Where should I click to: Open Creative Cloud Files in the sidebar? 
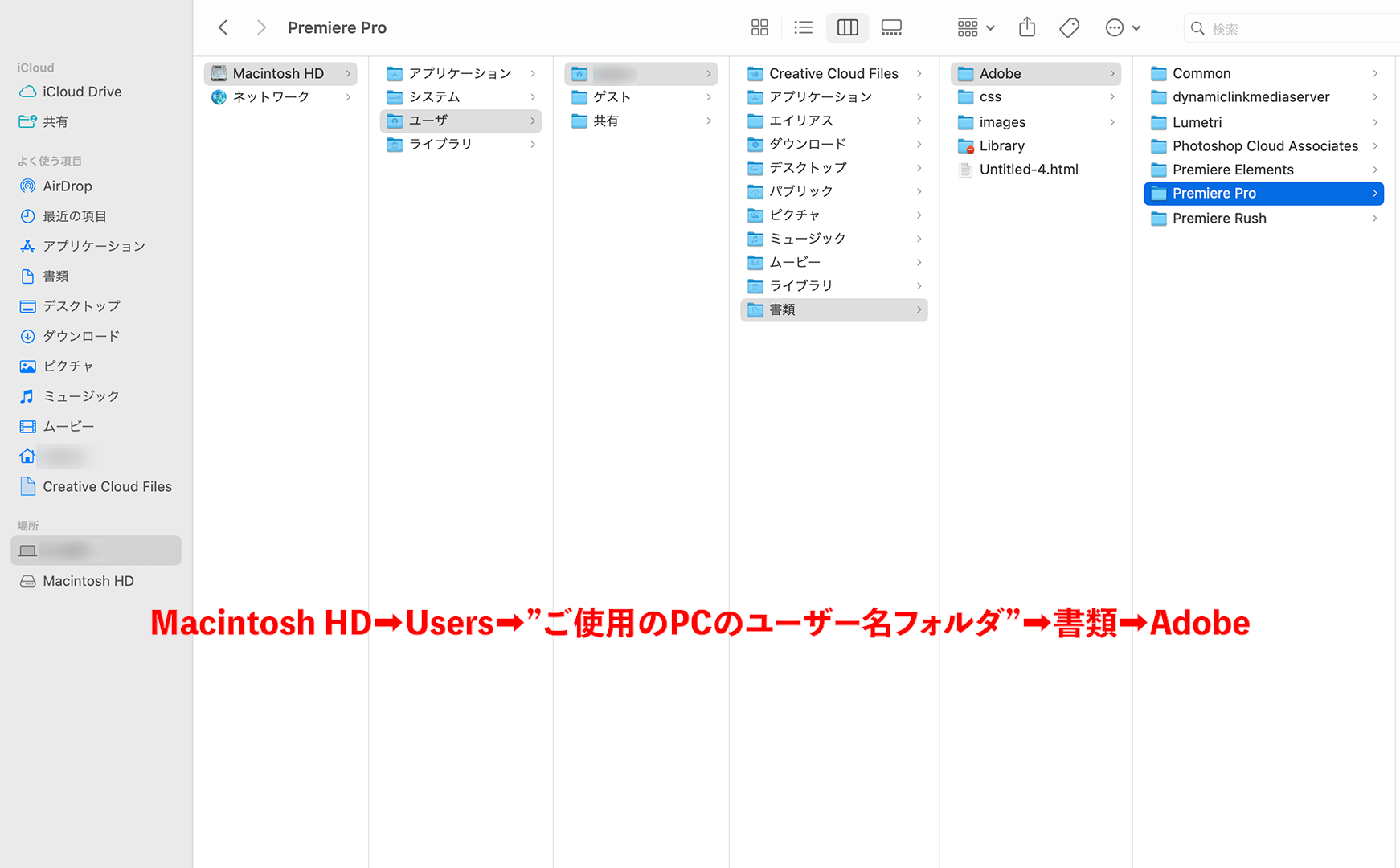107,486
